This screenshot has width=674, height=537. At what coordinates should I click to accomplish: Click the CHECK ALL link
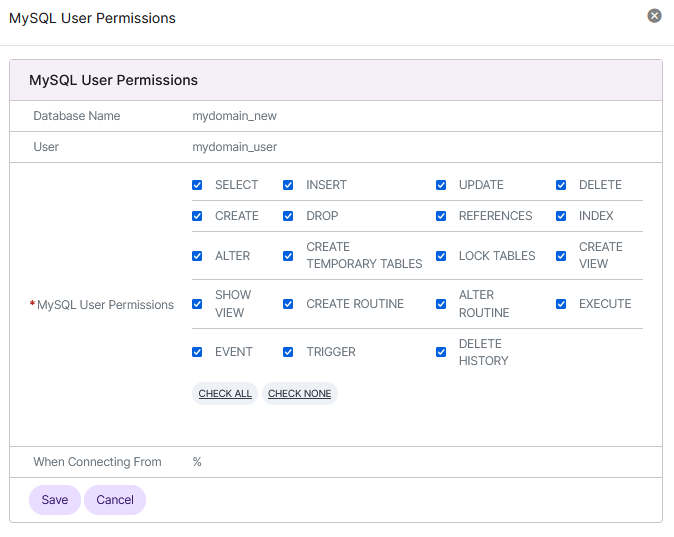click(x=225, y=393)
